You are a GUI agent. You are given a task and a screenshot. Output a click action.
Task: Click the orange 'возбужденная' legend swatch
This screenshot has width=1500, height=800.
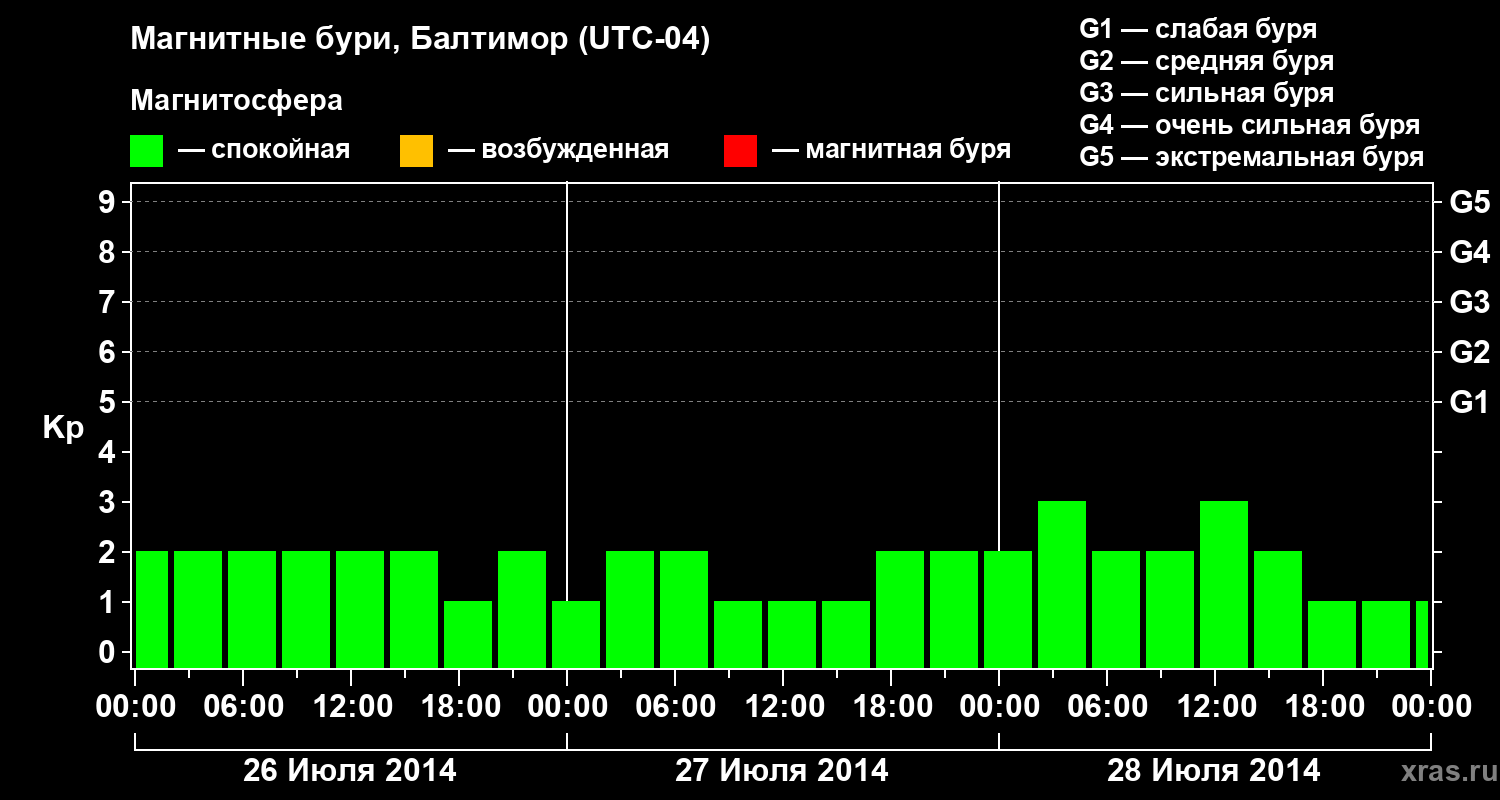pos(416,151)
